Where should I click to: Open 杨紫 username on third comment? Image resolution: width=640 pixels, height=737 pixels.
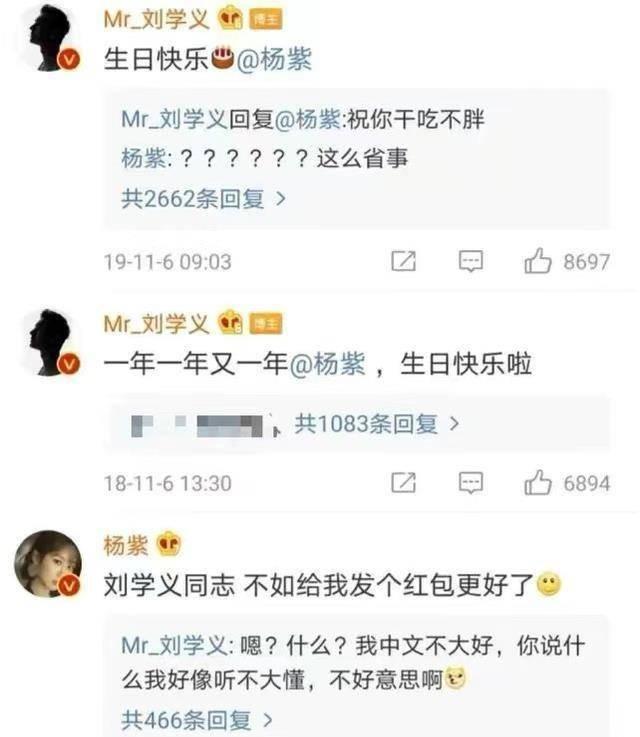point(126,545)
